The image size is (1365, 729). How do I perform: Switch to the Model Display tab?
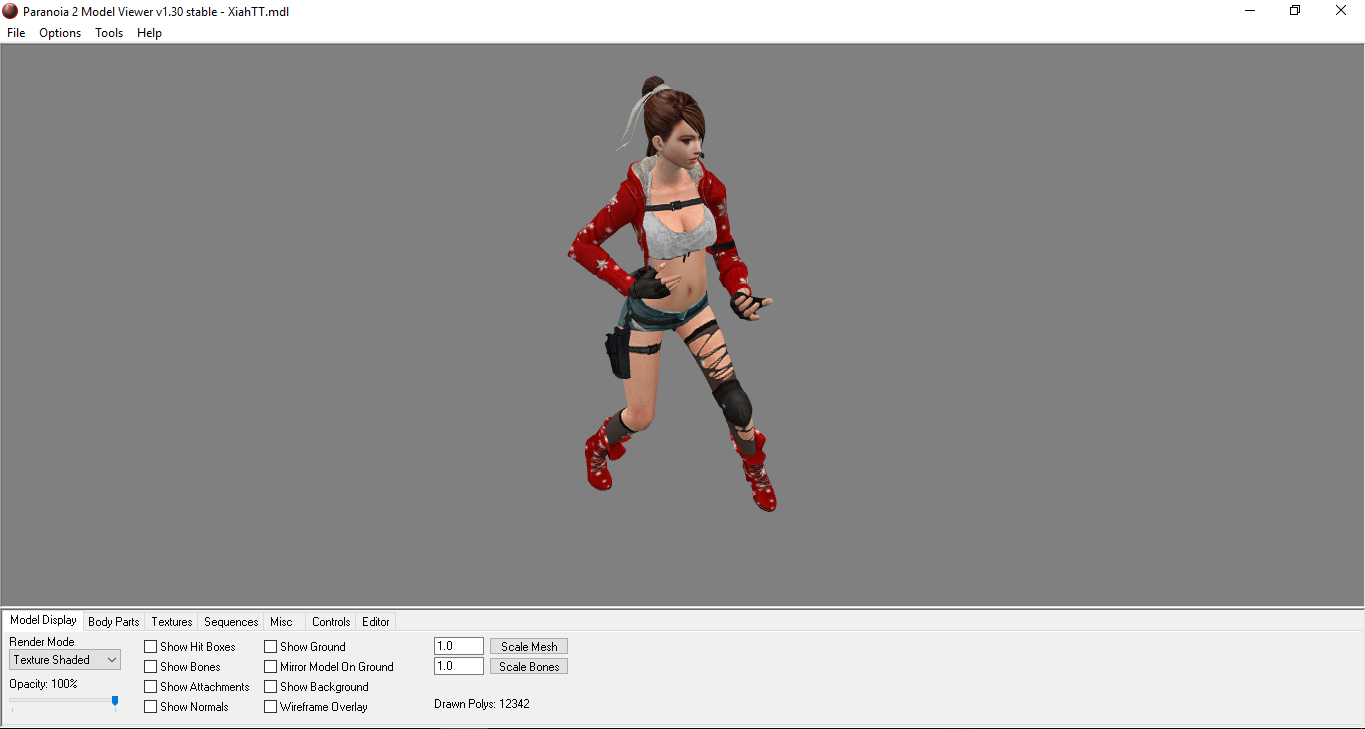point(43,620)
